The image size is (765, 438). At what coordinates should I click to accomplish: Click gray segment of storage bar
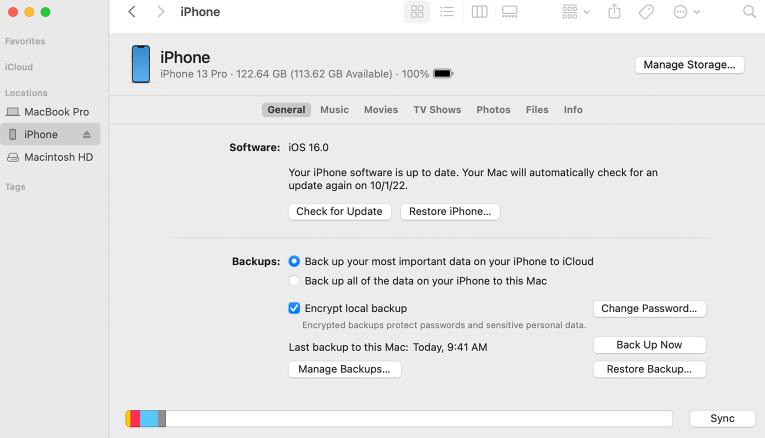click(162, 418)
